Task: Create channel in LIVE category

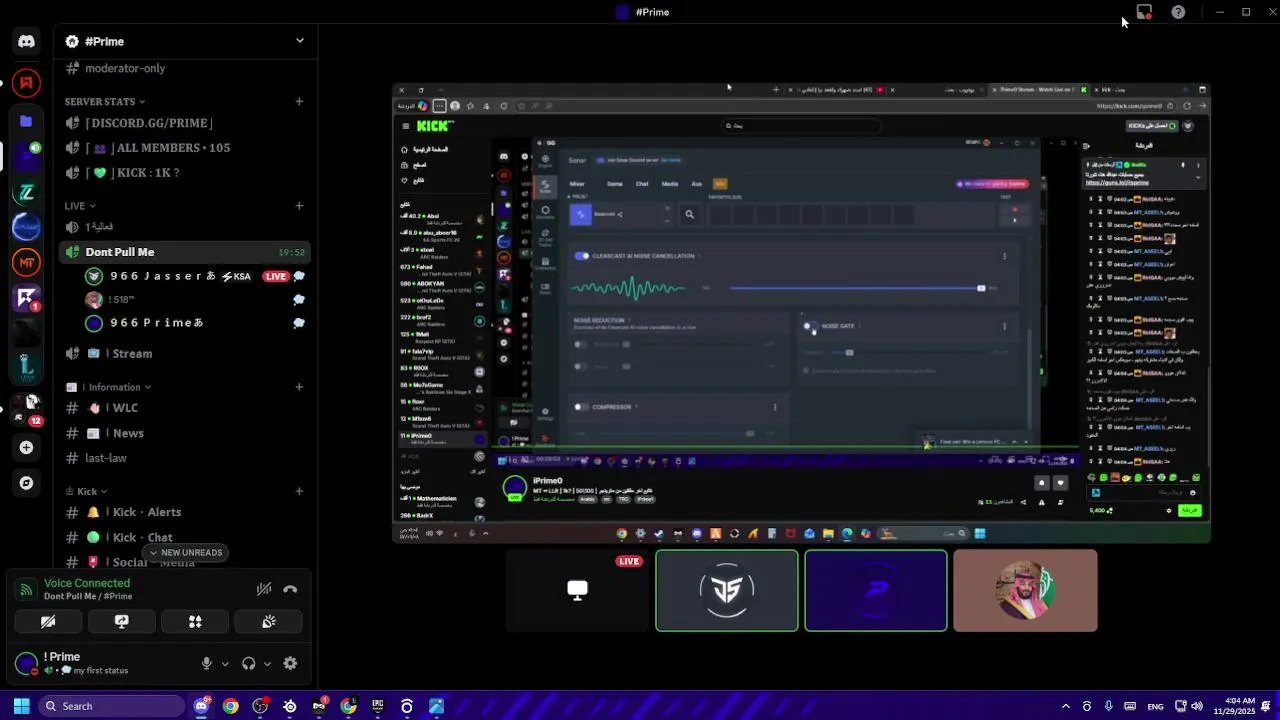Action: (x=299, y=206)
